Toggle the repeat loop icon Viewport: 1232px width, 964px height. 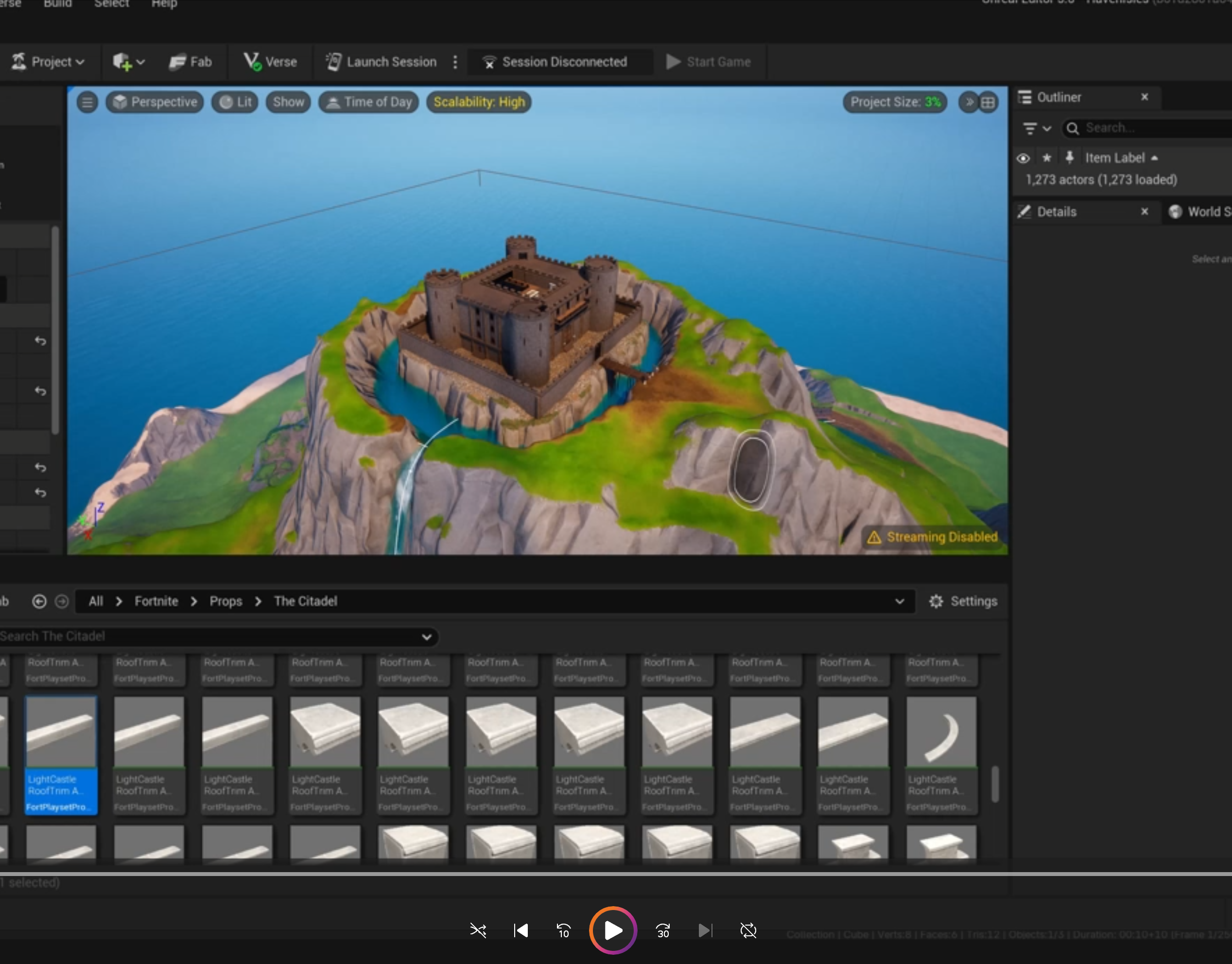(x=748, y=930)
